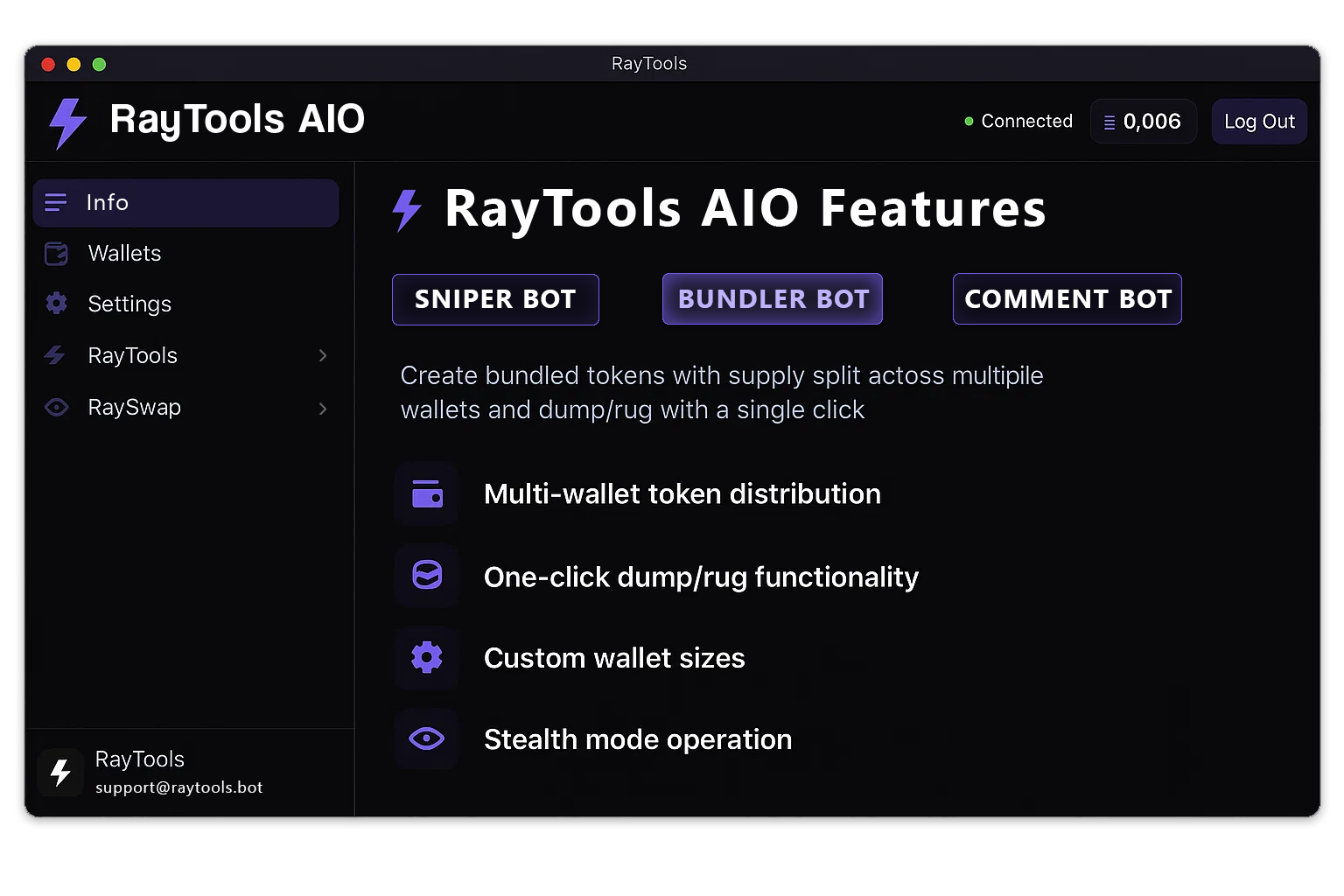This screenshot has width=1344, height=896.
Task: Open the Info menu item
Action: pyautogui.click(x=185, y=203)
